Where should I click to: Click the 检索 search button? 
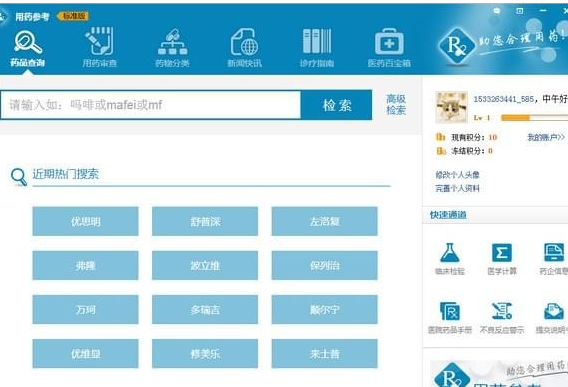pos(337,105)
